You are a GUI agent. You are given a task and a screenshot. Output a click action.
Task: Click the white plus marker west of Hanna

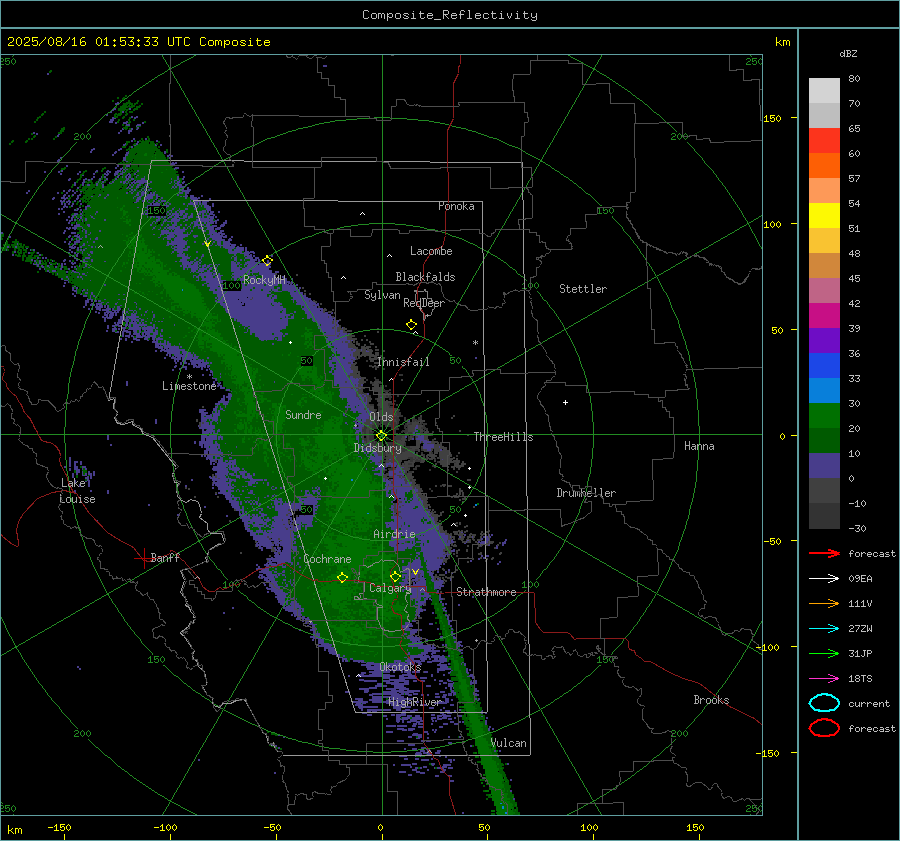click(x=565, y=402)
